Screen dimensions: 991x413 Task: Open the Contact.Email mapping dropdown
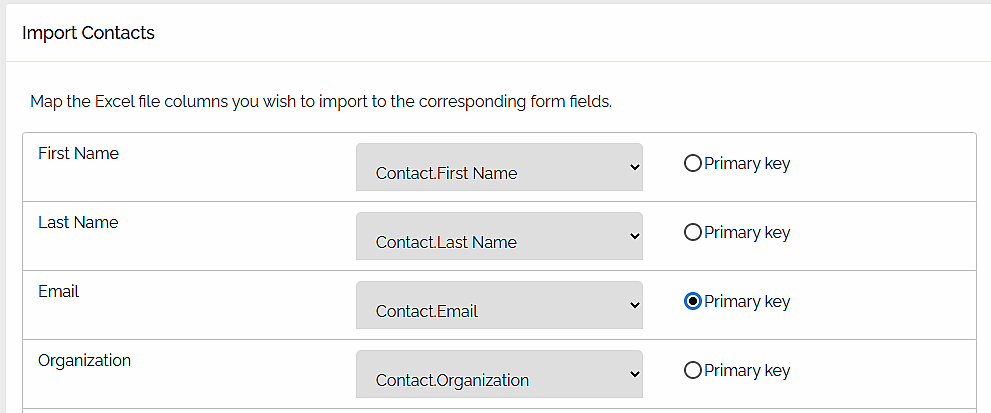(498, 305)
